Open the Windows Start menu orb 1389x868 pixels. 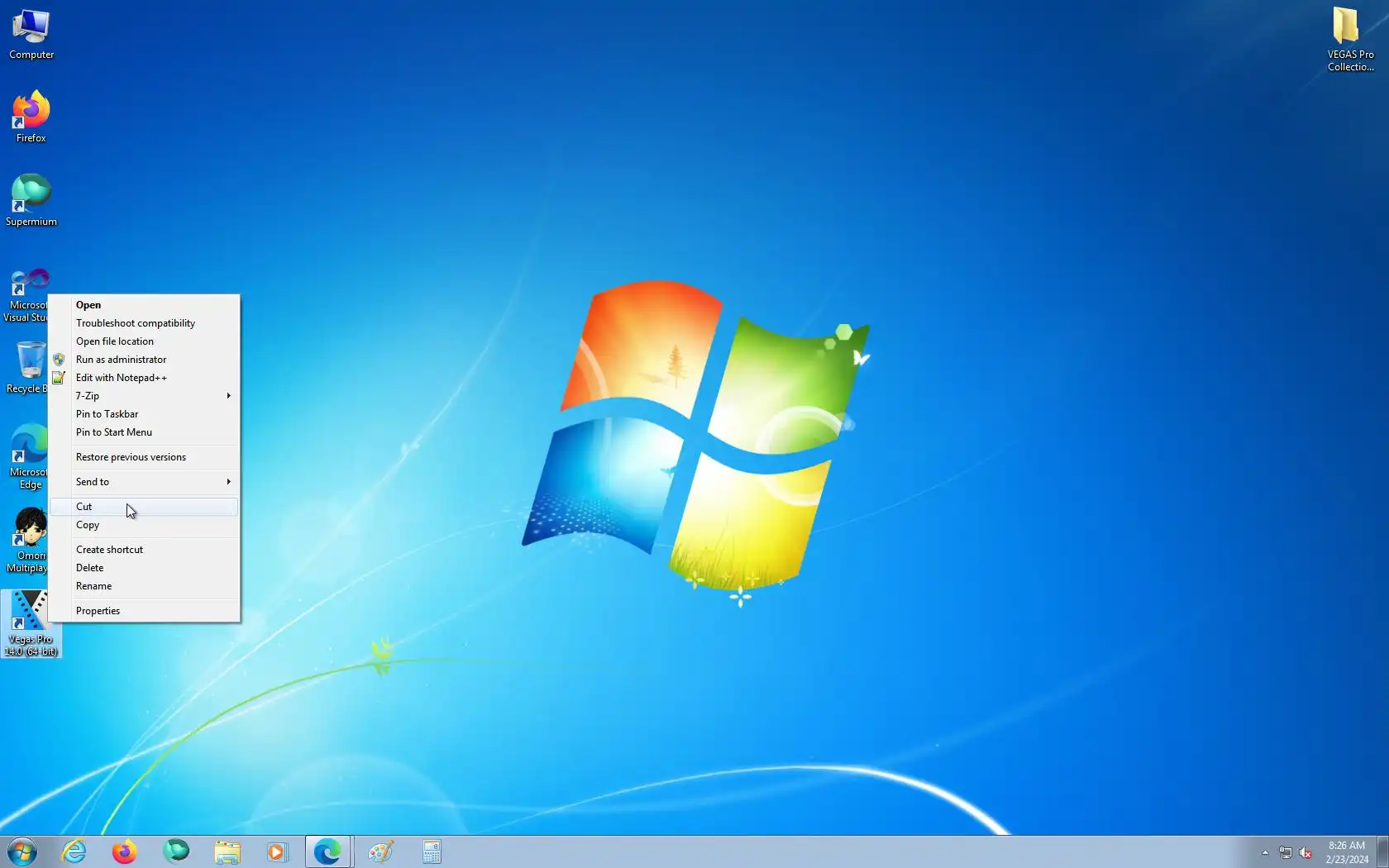22,851
